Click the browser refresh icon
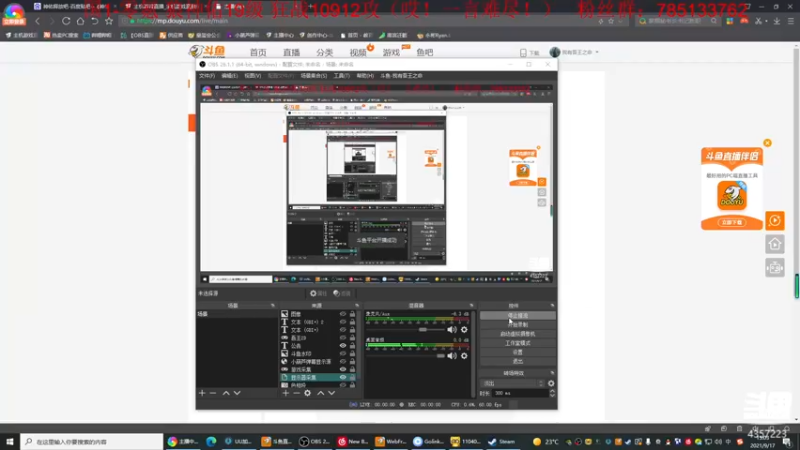 click(66, 21)
